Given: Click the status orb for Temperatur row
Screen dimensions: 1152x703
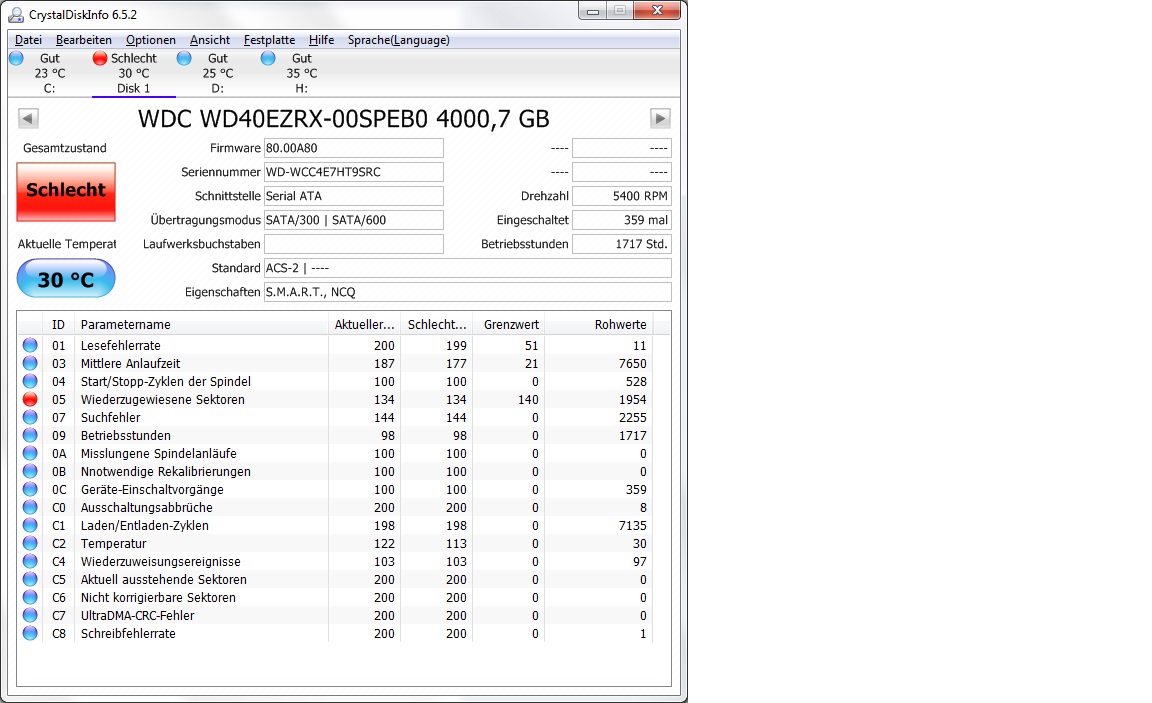Looking at the screenshot, I should tap(30, 543).
